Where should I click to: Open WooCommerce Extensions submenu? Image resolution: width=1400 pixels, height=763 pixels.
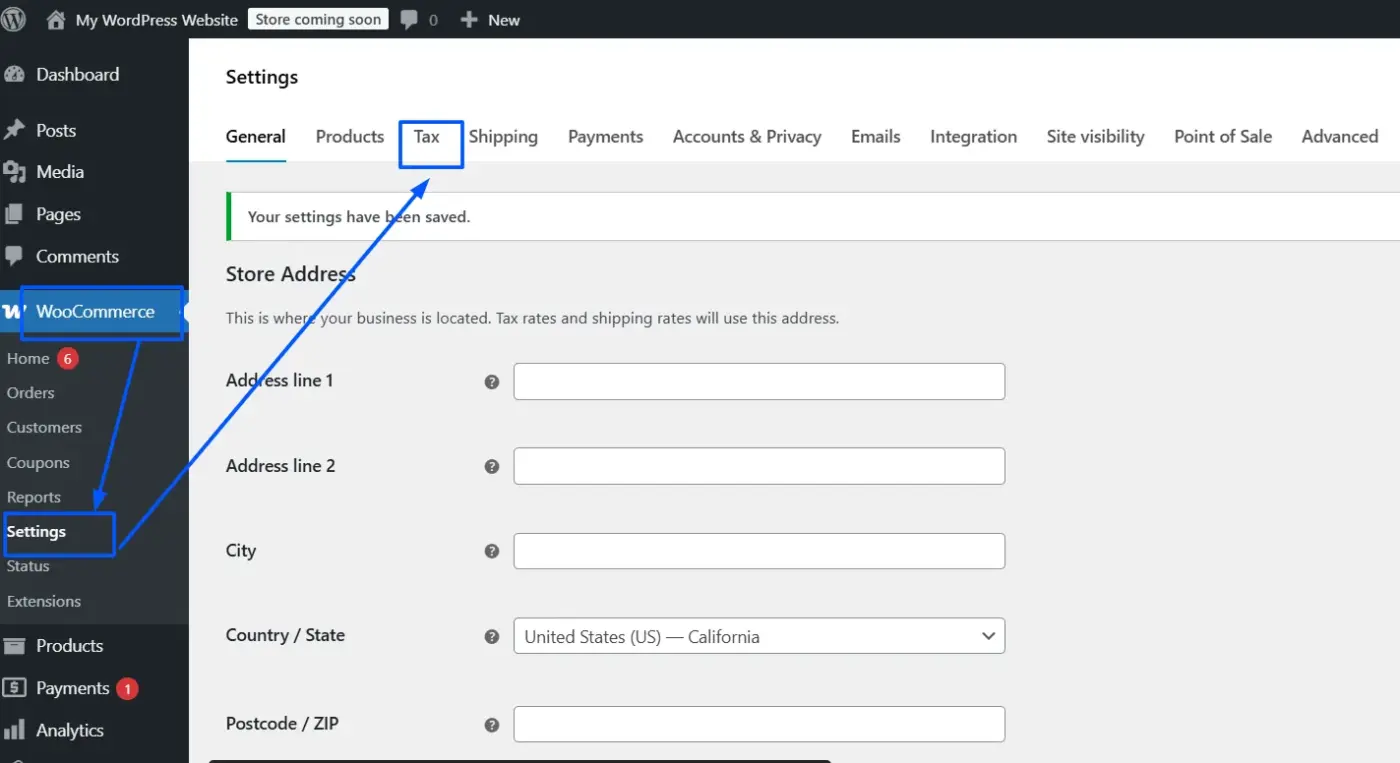44,601
